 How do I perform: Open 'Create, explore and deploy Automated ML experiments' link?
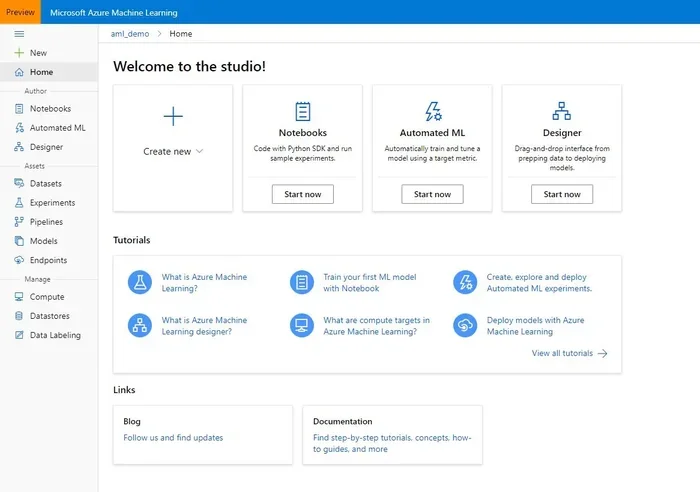point(539,283)
